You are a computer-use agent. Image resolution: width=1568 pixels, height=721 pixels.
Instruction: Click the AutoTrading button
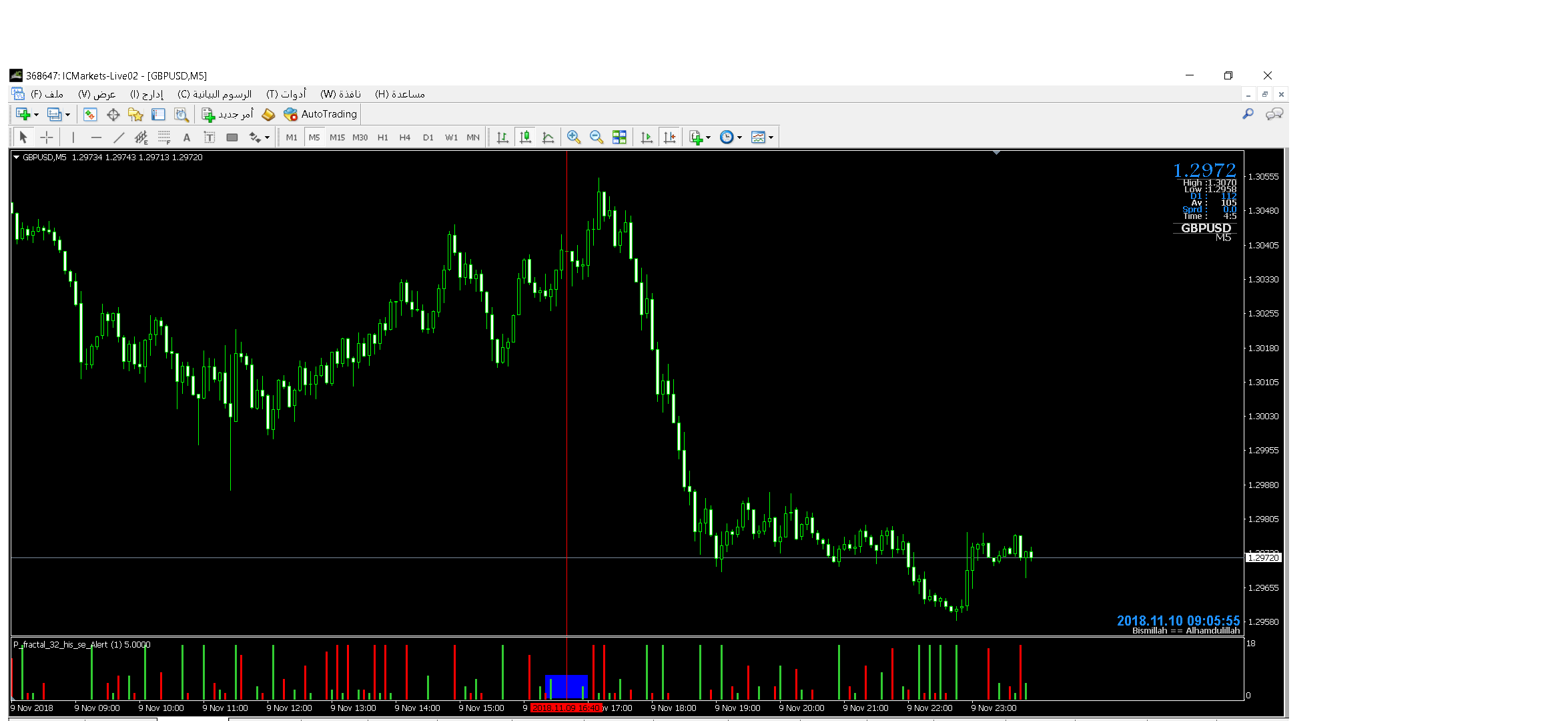321,114
